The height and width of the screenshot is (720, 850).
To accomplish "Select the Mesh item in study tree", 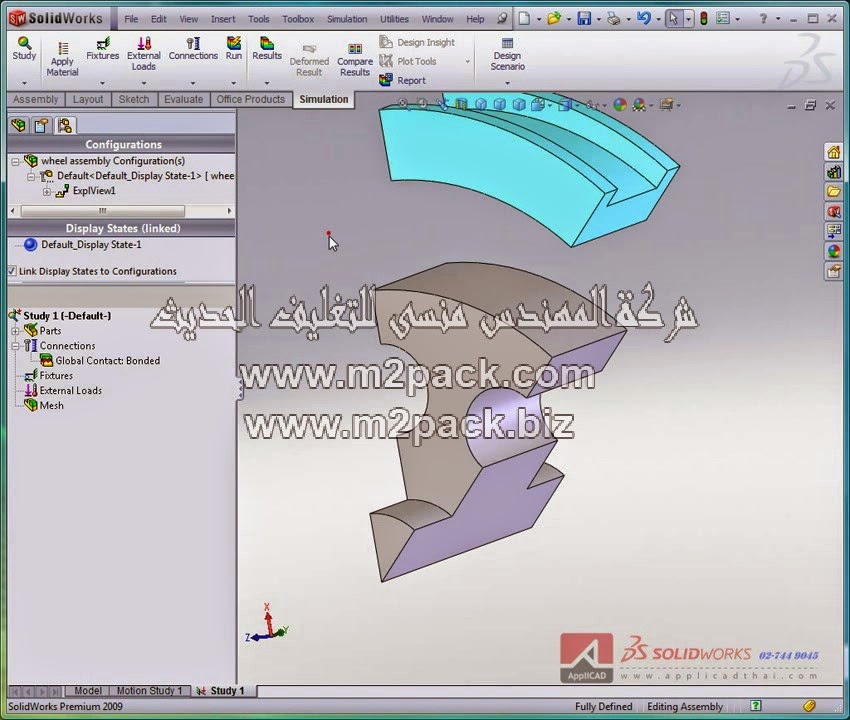I will pyautogui.click(x=44, y=406).
